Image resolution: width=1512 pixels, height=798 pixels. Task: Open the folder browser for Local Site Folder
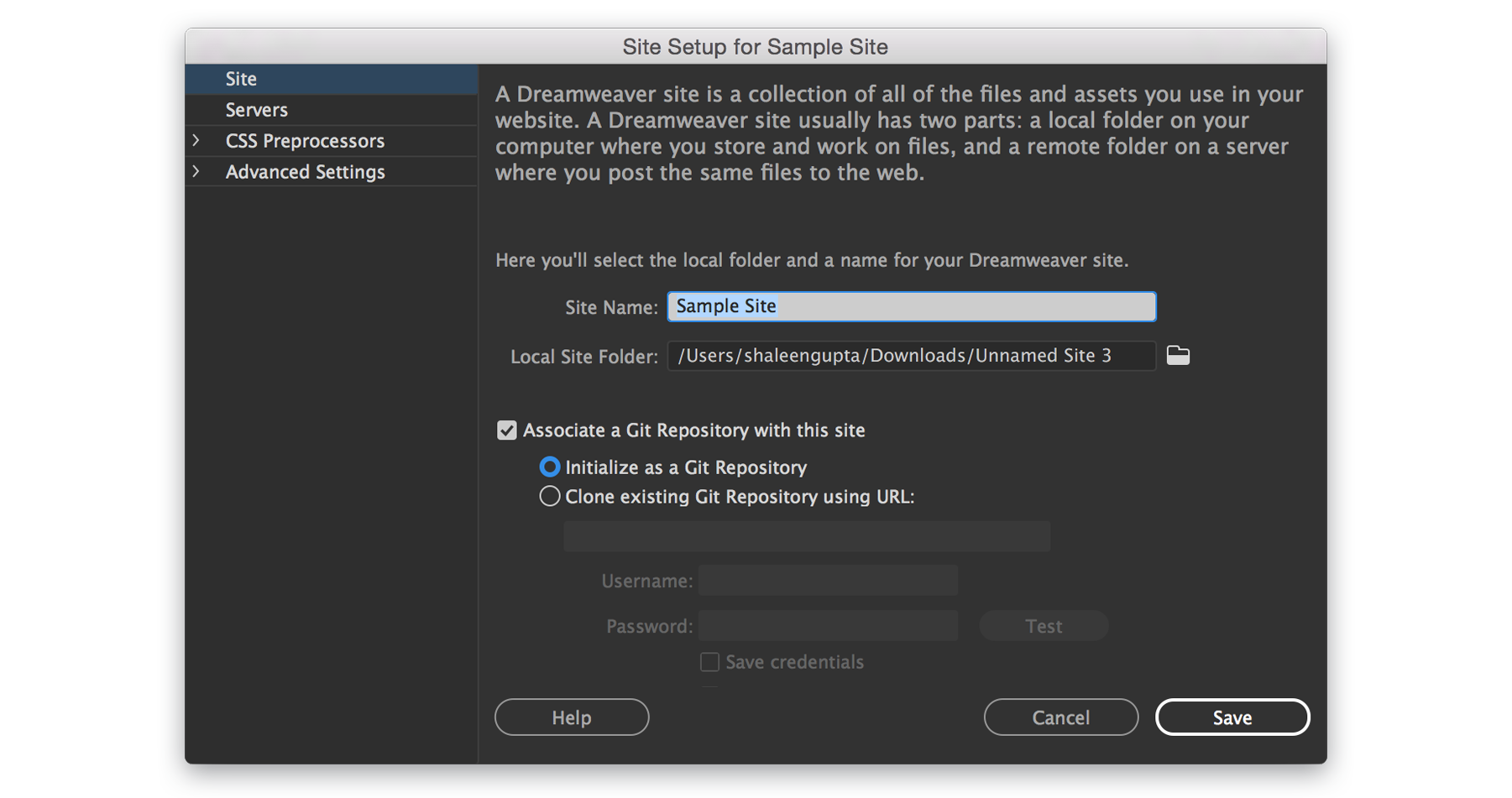pos(1177,355)
